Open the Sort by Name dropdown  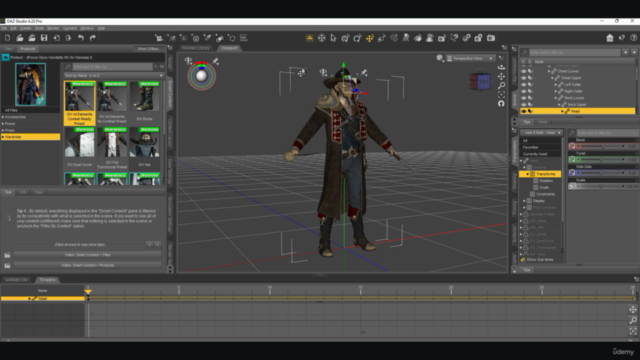pos(114,76)
